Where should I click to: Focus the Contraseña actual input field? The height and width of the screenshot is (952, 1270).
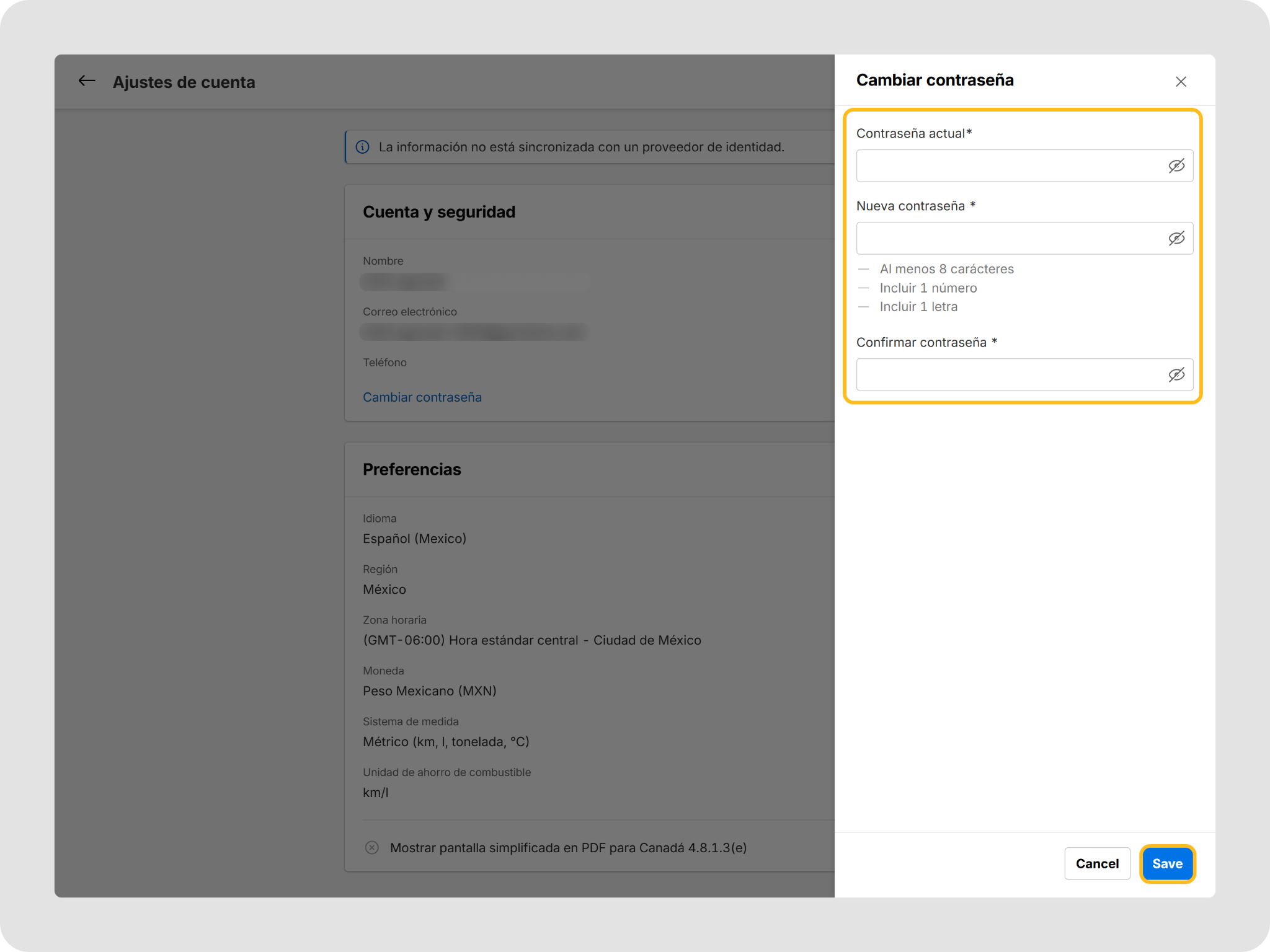coord(1024,165)
